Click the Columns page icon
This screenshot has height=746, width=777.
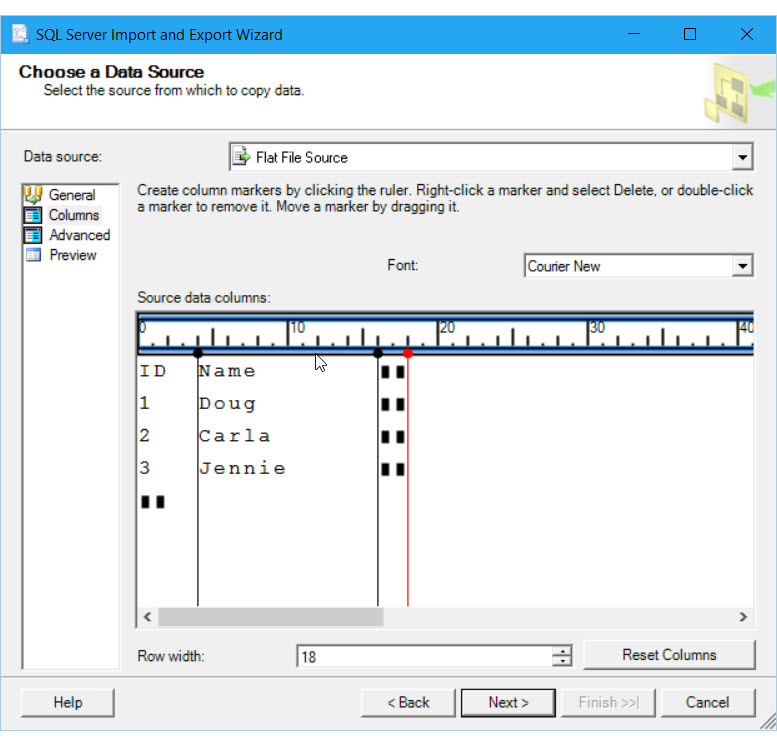coord(33,215)
